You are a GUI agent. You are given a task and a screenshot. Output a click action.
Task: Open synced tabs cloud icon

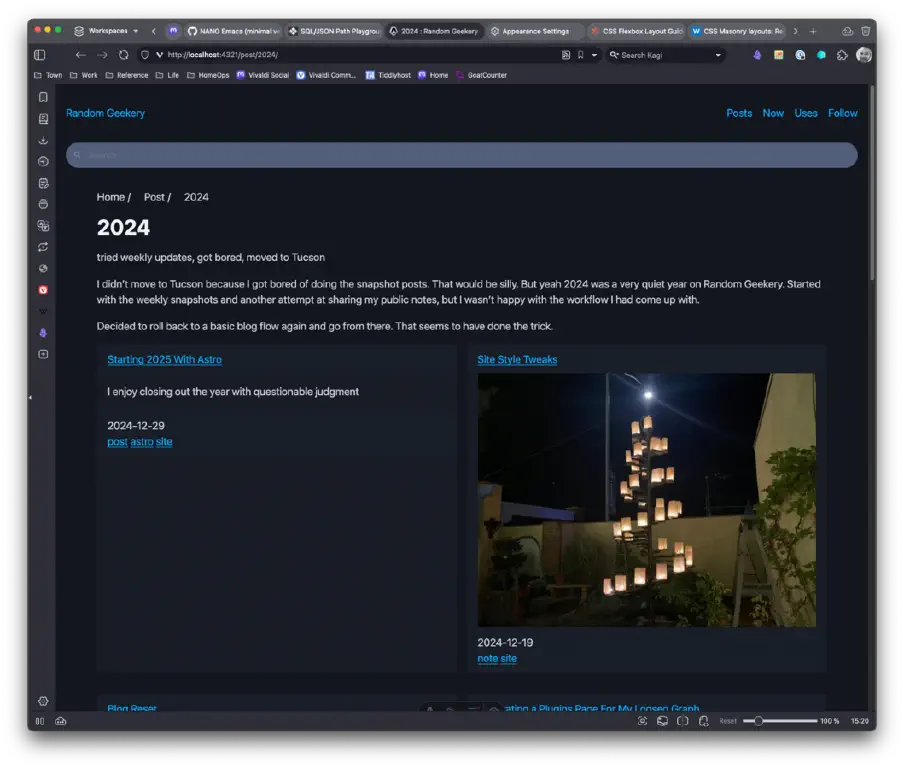click(847, 31)
